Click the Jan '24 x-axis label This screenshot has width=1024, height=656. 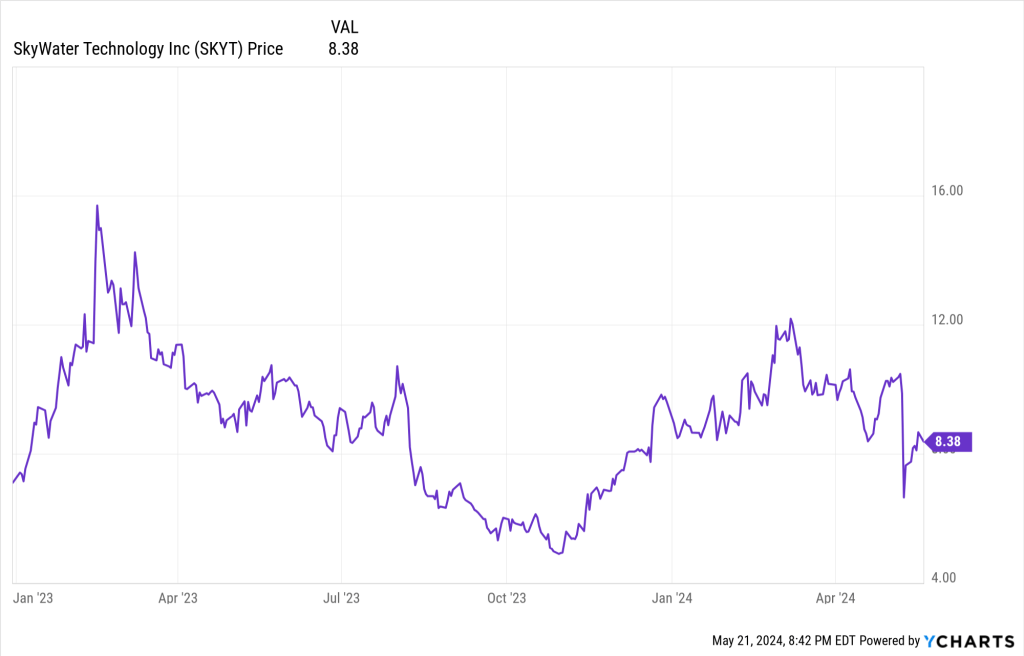(x=672, y=598)
